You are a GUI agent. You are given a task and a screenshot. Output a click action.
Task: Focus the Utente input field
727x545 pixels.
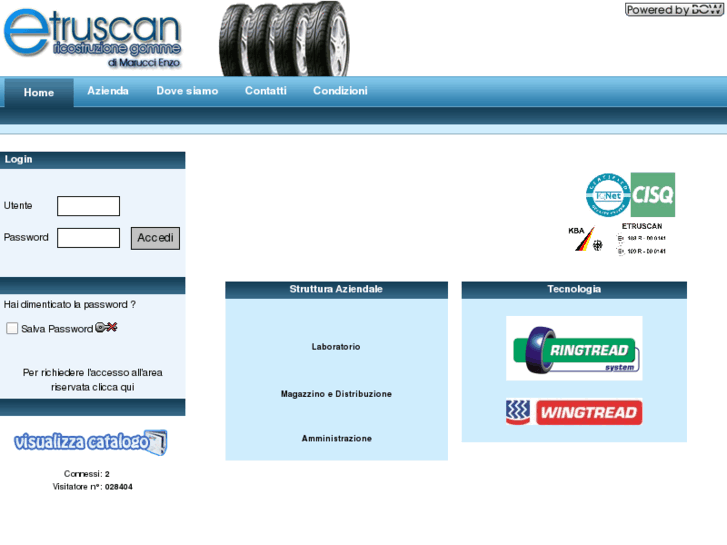pyautogui.click(x=89, y=206)
